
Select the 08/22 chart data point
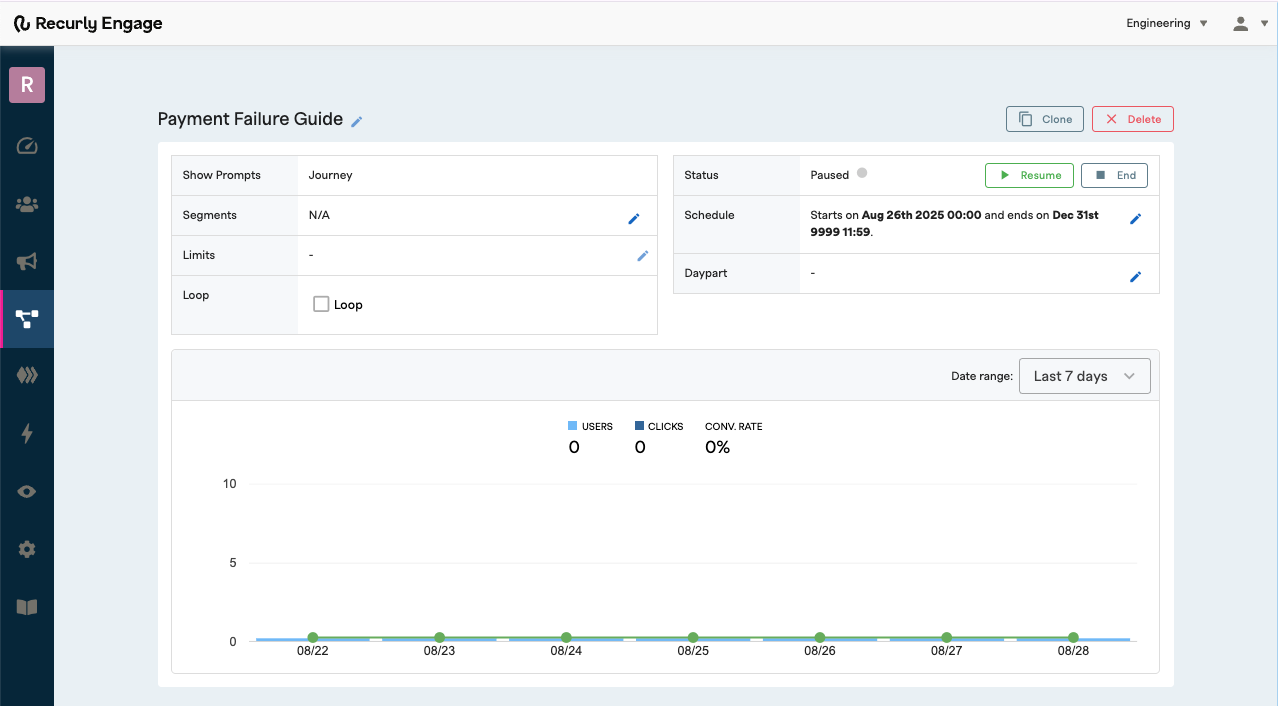click(313, 637)
